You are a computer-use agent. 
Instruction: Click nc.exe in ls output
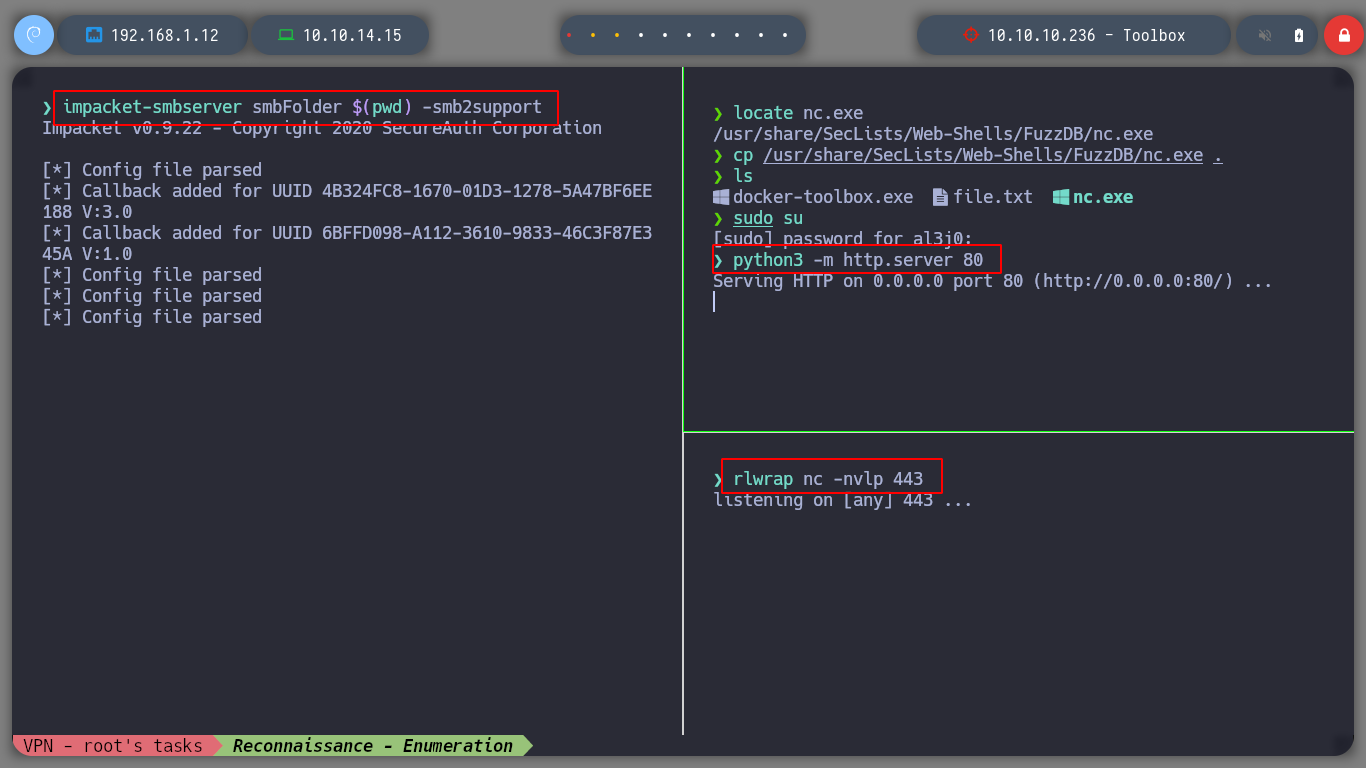click(x=1103, y=197)
